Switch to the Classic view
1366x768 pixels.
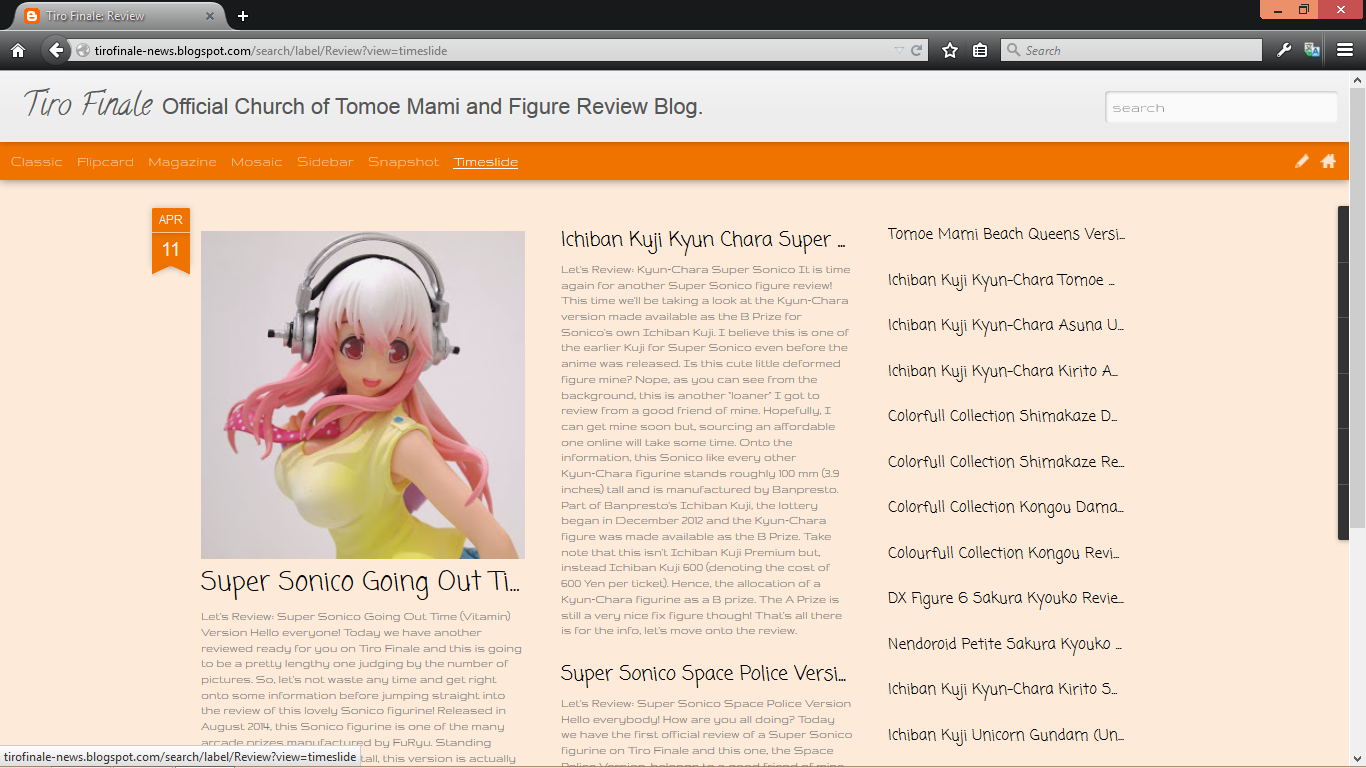(37, 162)
